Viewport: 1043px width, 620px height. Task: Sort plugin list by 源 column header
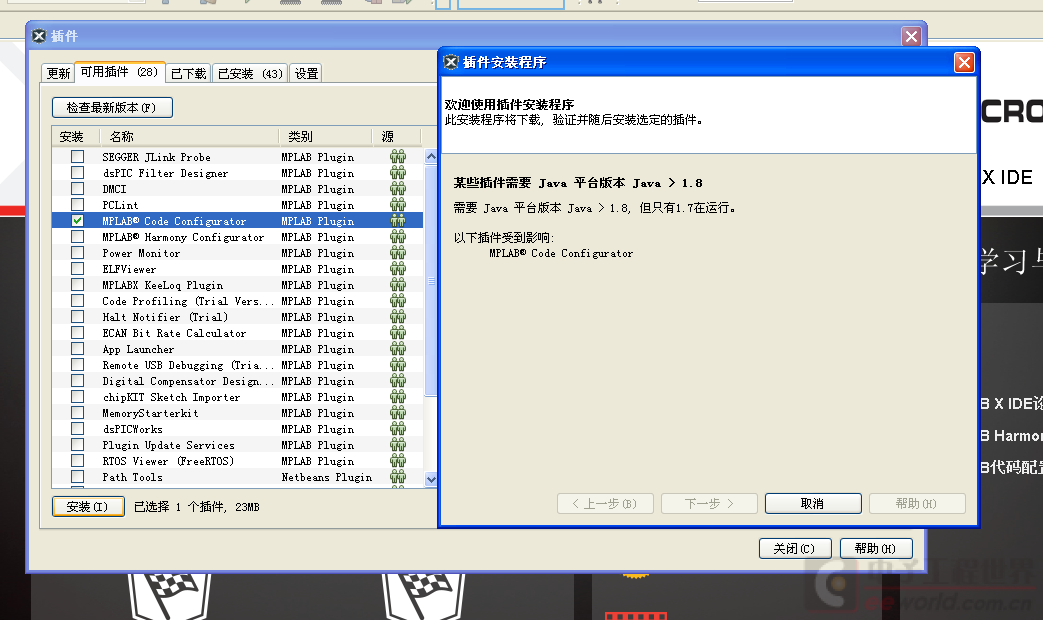tap(396, 136)
